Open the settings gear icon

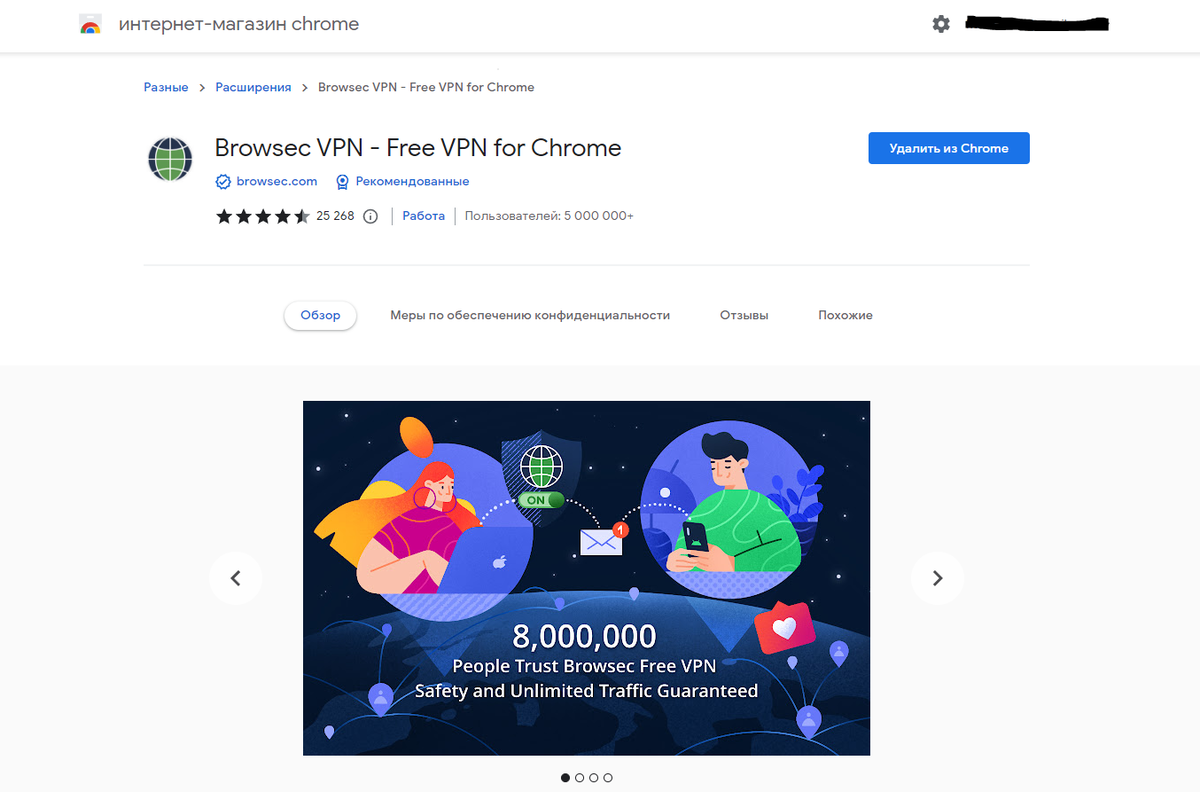pyautogui.click(x=941, y=24)
